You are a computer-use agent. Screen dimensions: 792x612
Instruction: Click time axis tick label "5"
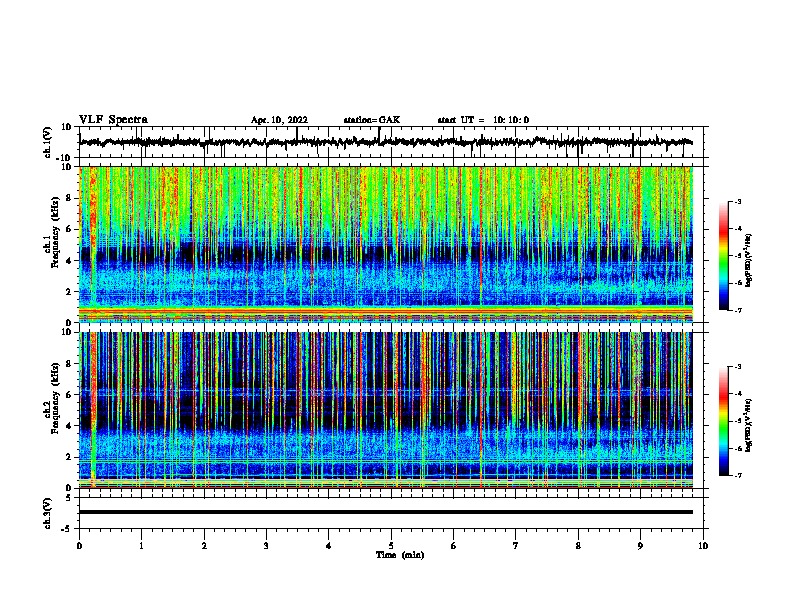(391, 546)
